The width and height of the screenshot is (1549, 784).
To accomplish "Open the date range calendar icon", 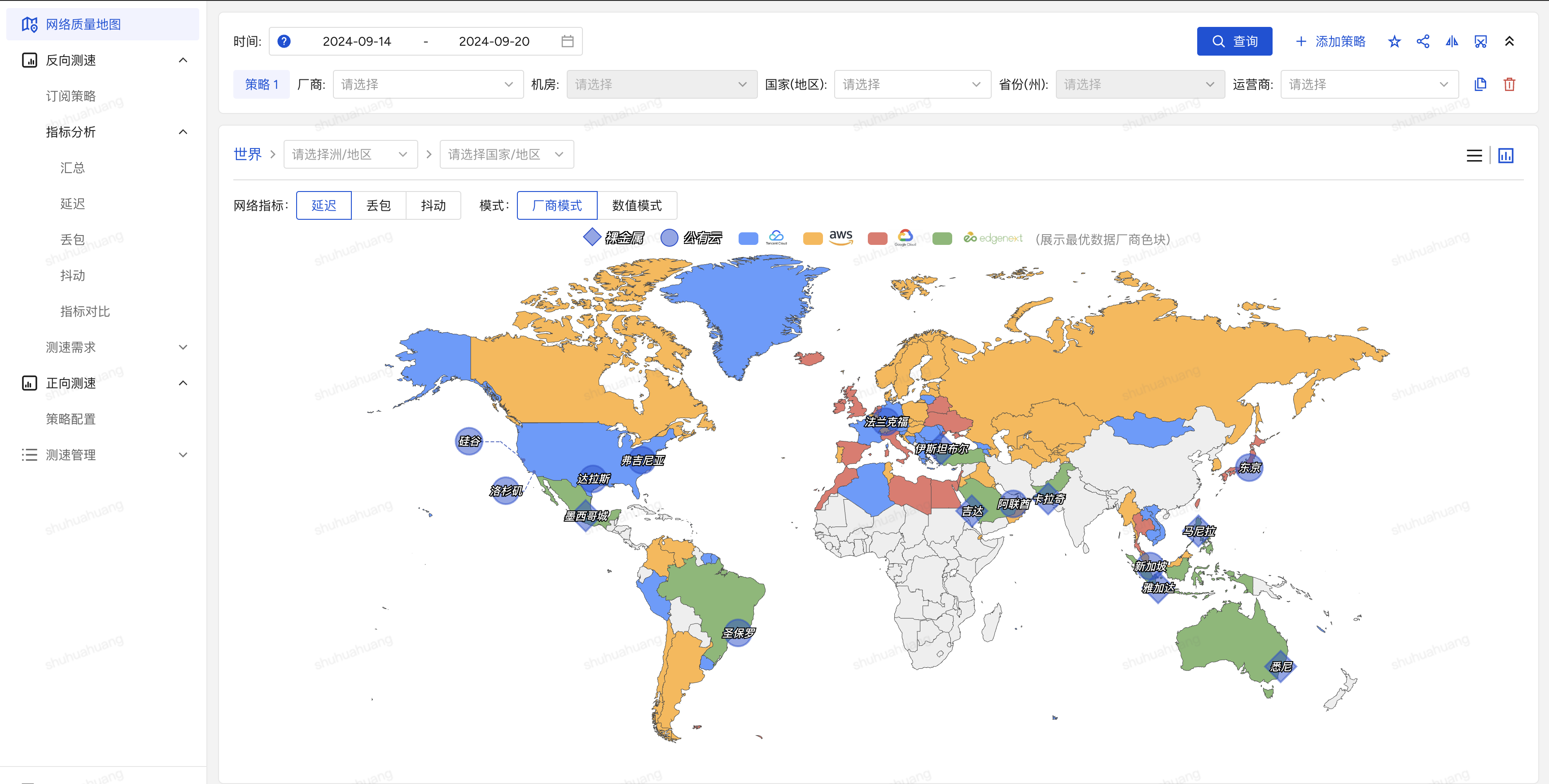I will 567,41.
